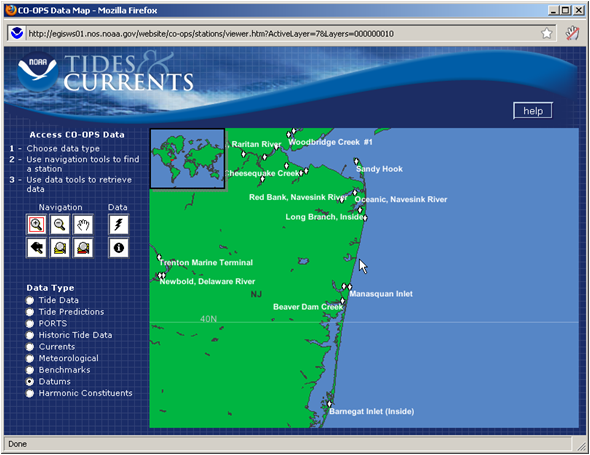Select the info identify tool
The height and width of the screenshot is (455, 590).
click(x=119, y=248)
